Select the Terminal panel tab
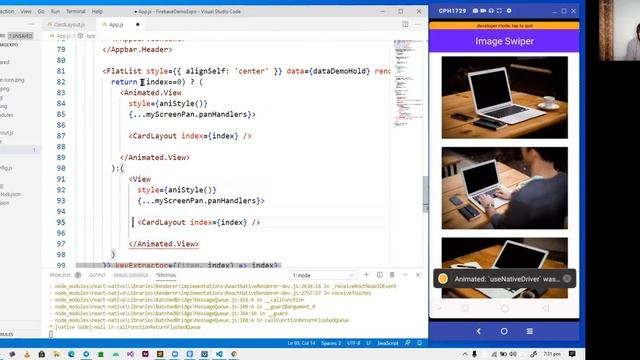 pos(166,275)
